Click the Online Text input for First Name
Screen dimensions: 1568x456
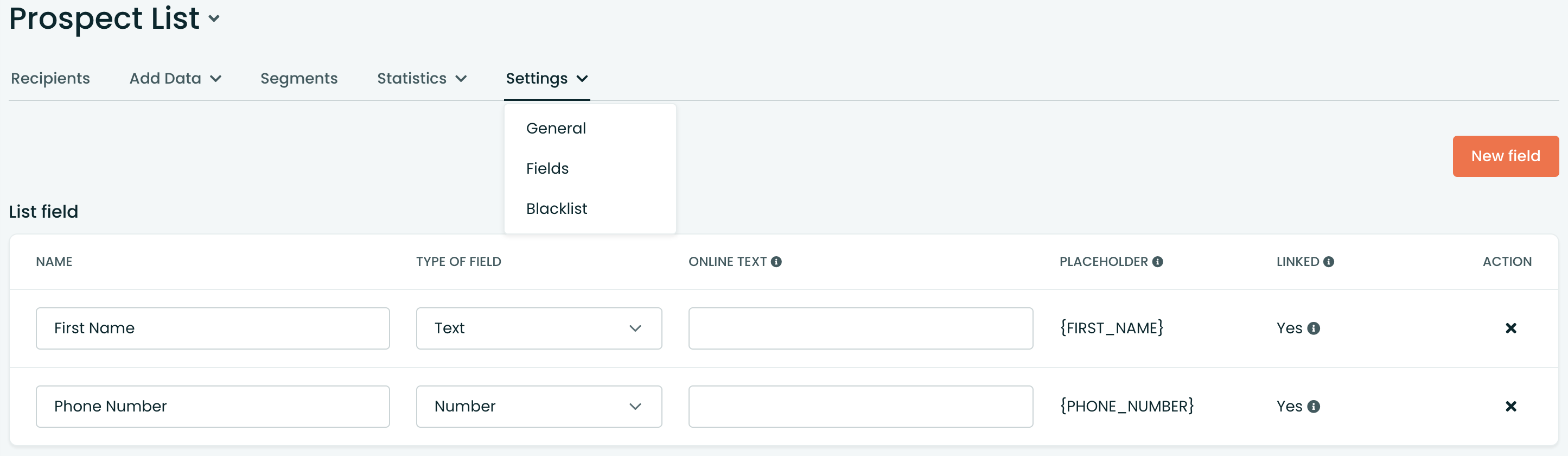pyautogui.click(x=860, y=328)
